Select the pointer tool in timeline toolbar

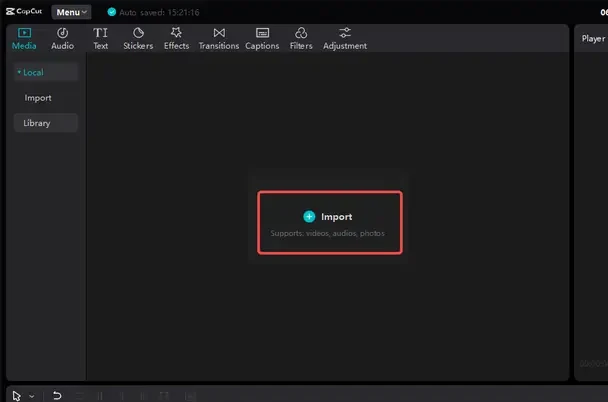click(x=16, y=396)
